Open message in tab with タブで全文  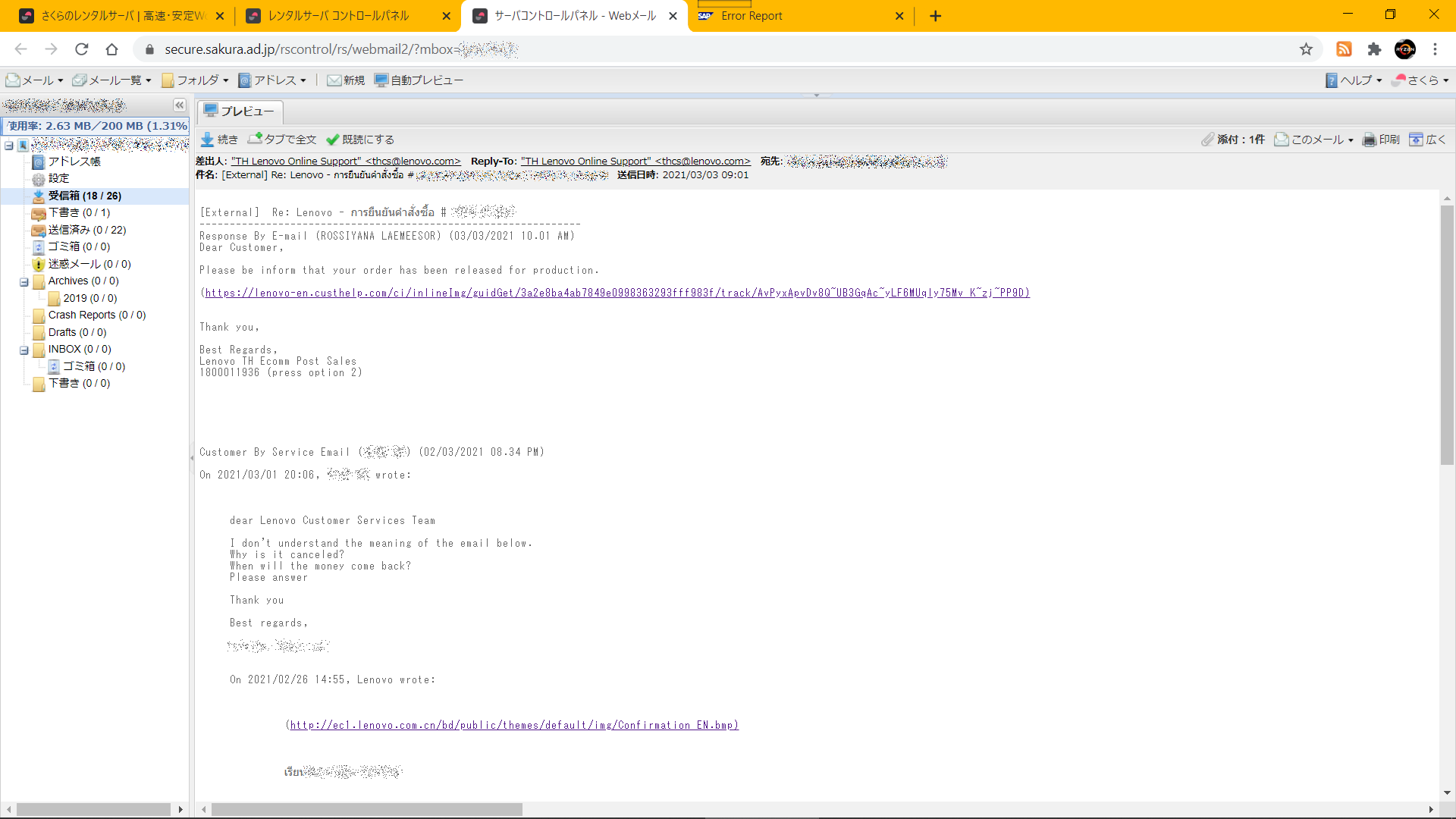(x=282, y=140)
